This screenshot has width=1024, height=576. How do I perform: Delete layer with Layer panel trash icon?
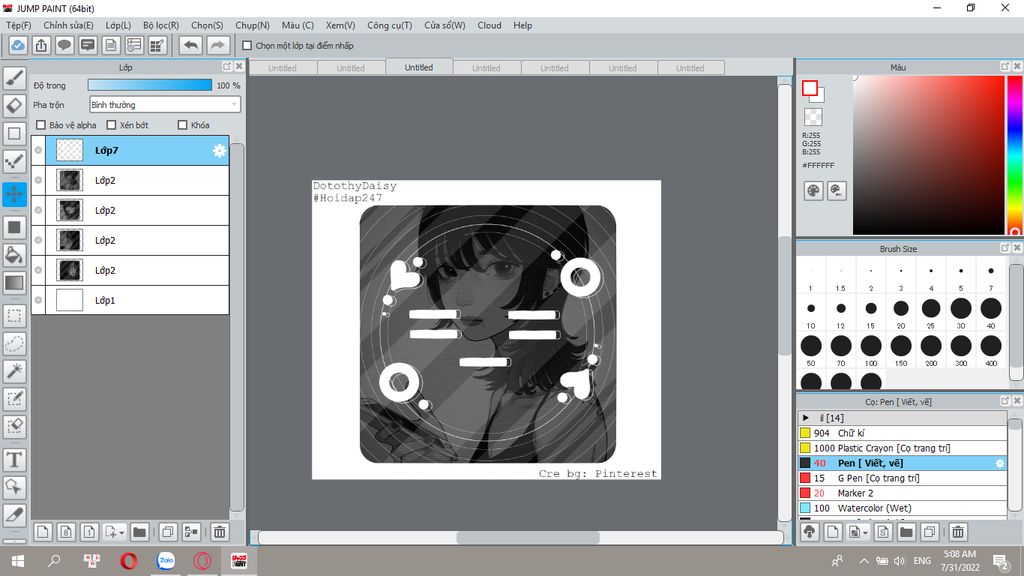point(220,532)
